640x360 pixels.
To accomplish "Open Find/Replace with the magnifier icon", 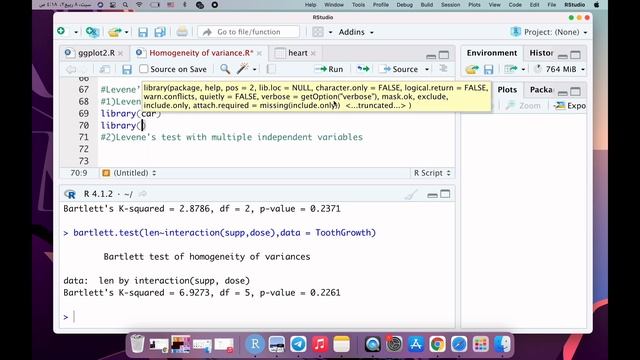I will pos(225,69).
